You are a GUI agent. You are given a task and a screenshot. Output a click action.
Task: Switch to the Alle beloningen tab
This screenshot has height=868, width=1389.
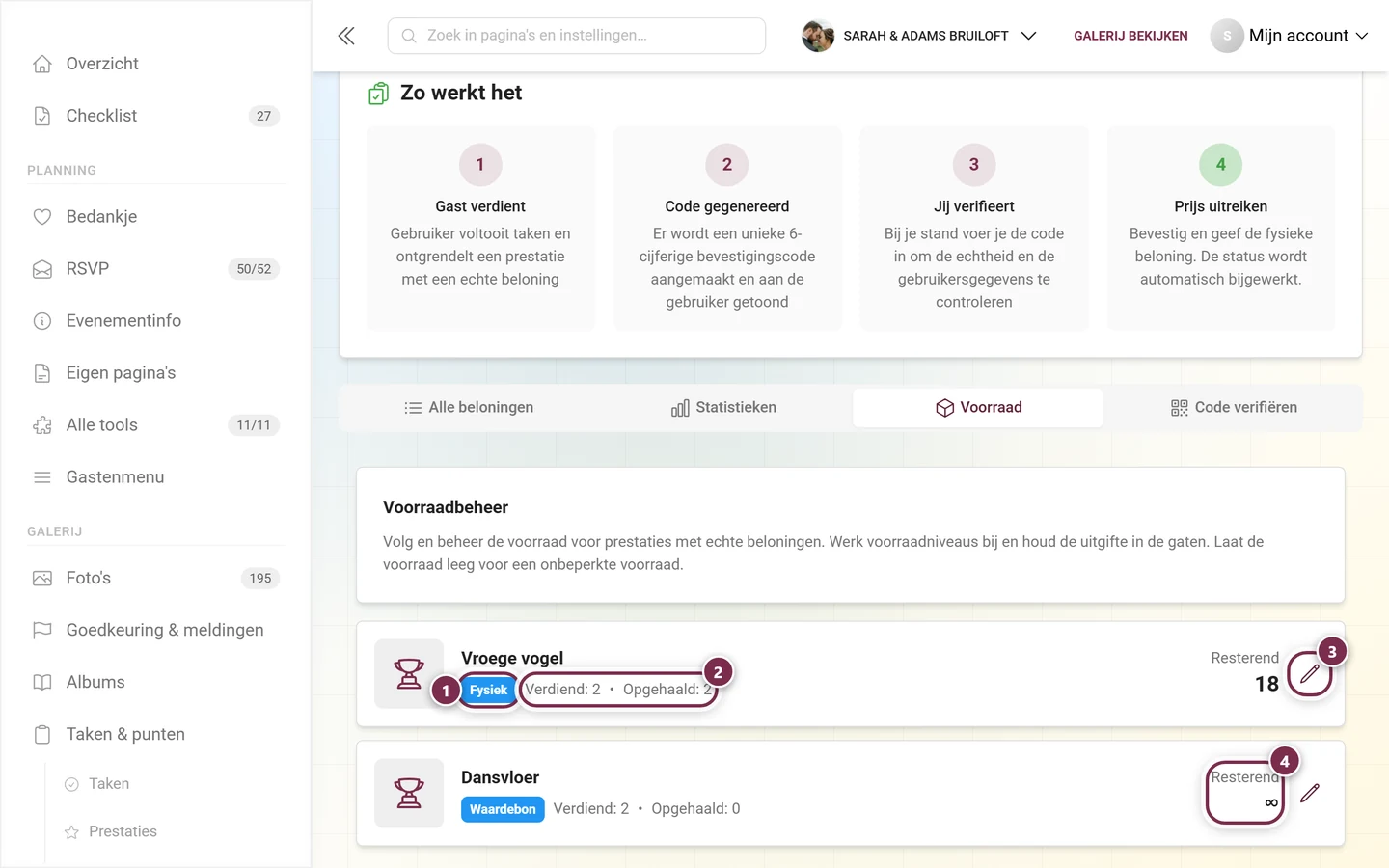[469, 407]
